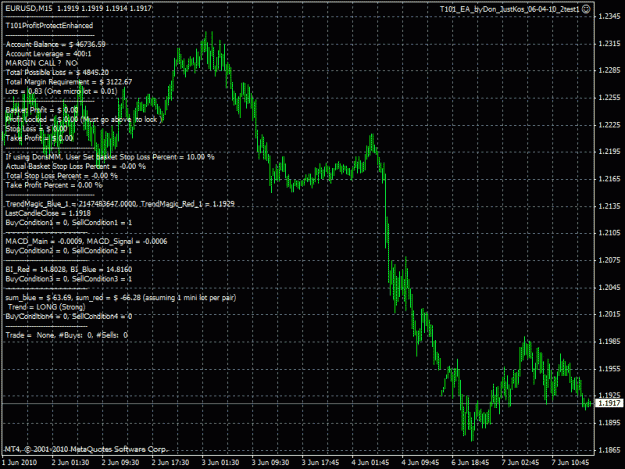Click time axis label 7 Jun 10:45
The height and width of the screenshot is (469, 625).
pos(570,463)
